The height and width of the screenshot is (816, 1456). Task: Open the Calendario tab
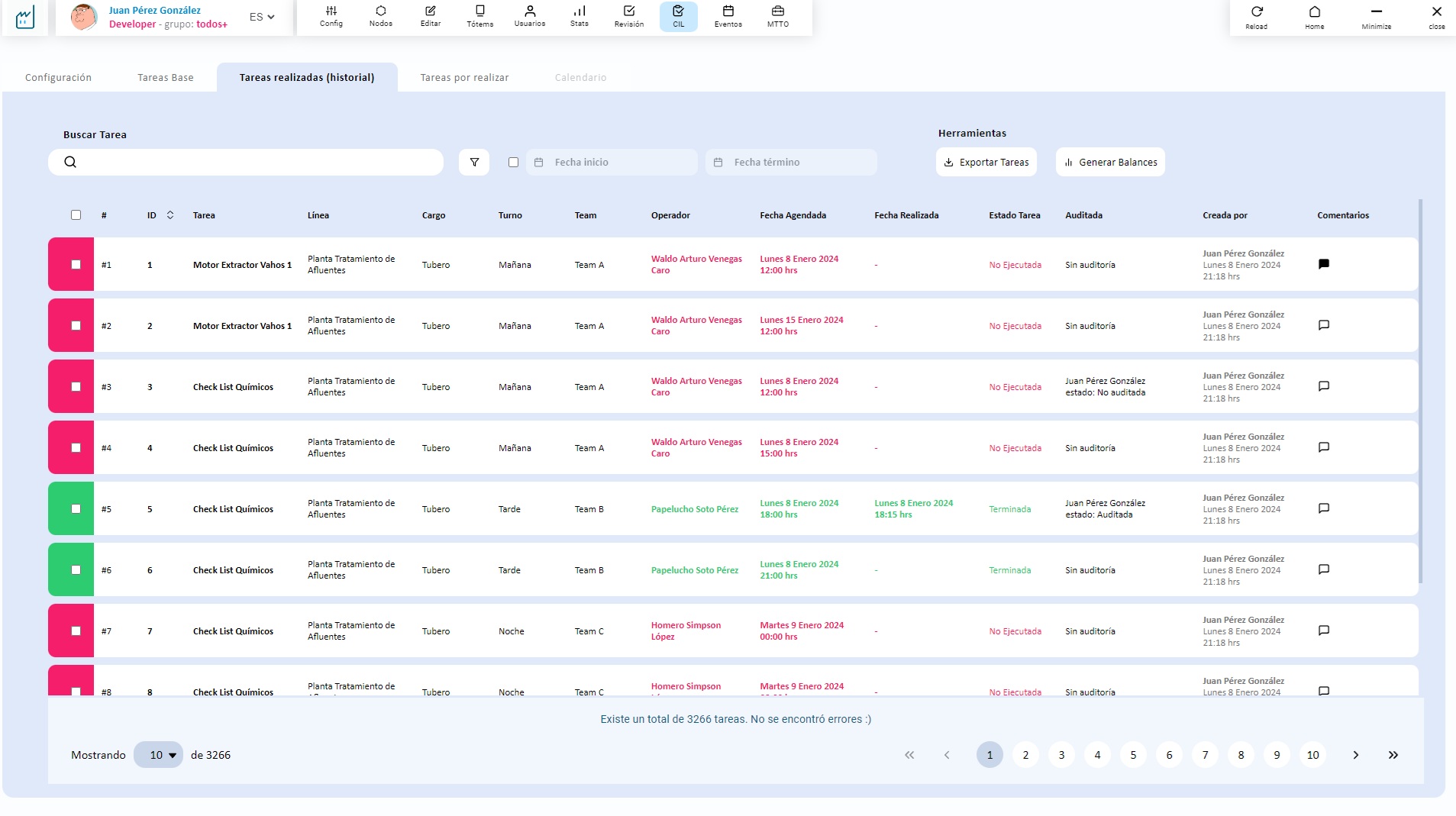coord(580,77)
